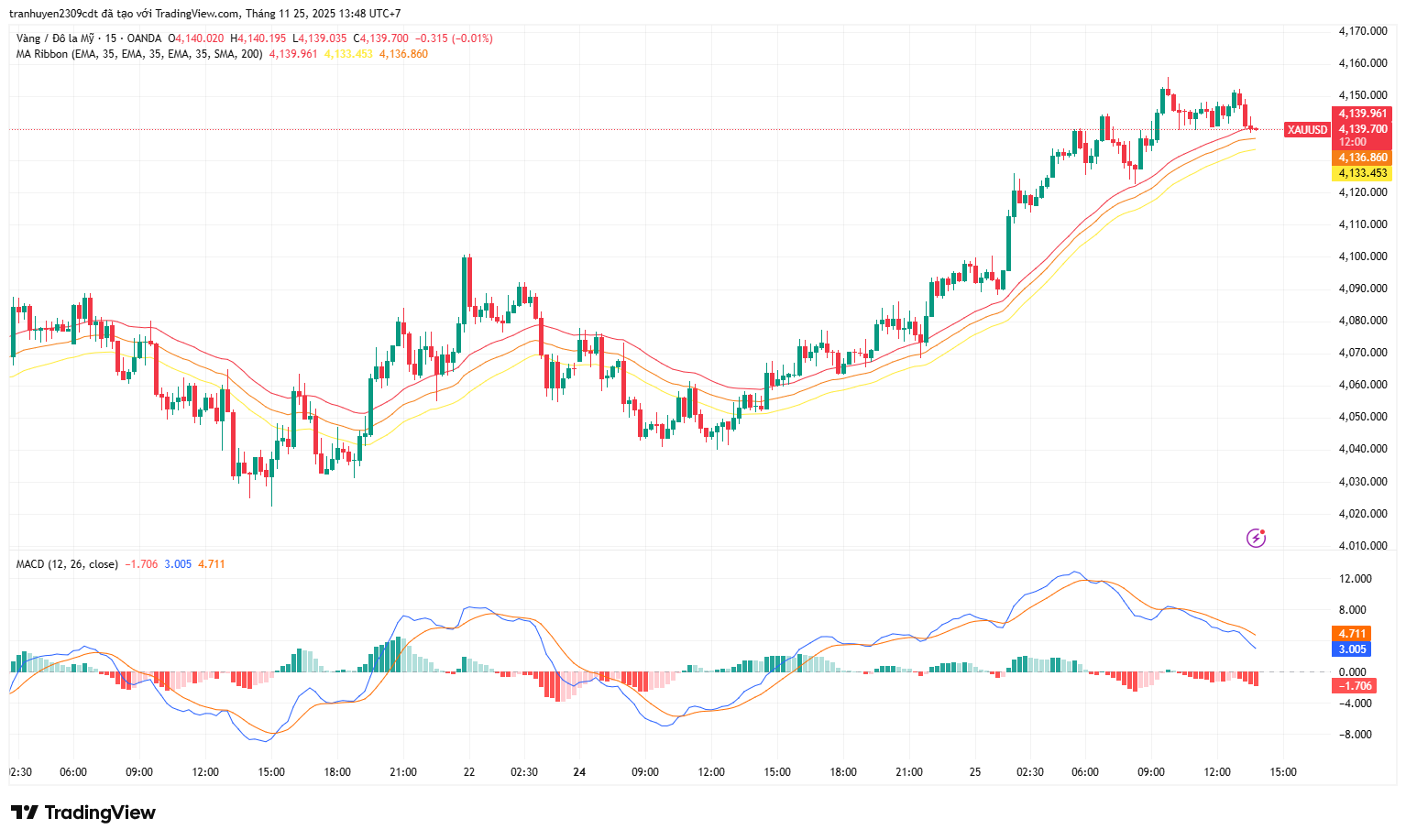Click the blue 3.005 MACD value label
Screen dimensions: 1406x840
click(x=1352, y=649)
